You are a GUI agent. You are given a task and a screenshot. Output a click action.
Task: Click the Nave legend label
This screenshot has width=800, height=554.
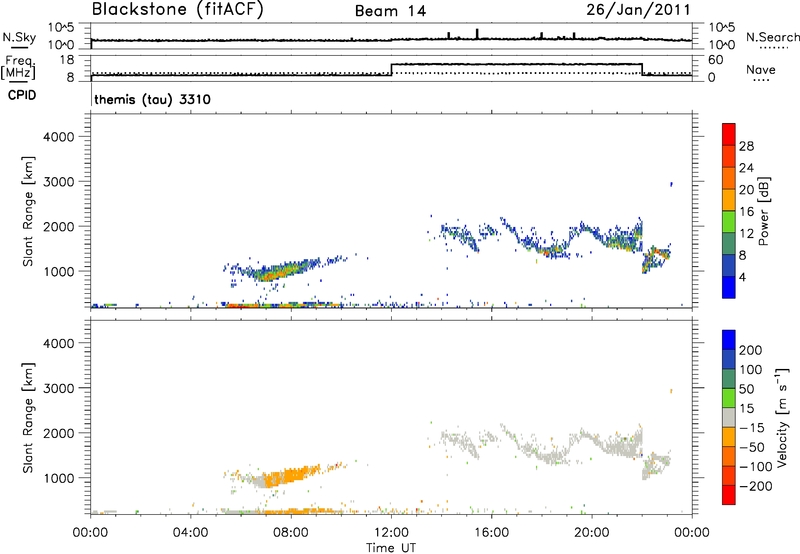point(761,69)
